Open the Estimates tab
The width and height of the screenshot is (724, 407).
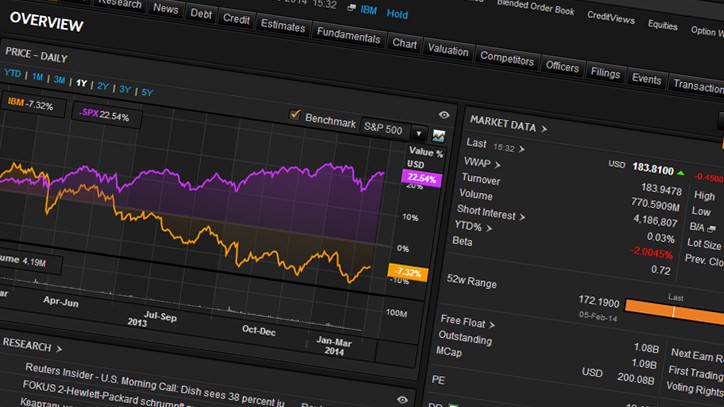[283, 25]
